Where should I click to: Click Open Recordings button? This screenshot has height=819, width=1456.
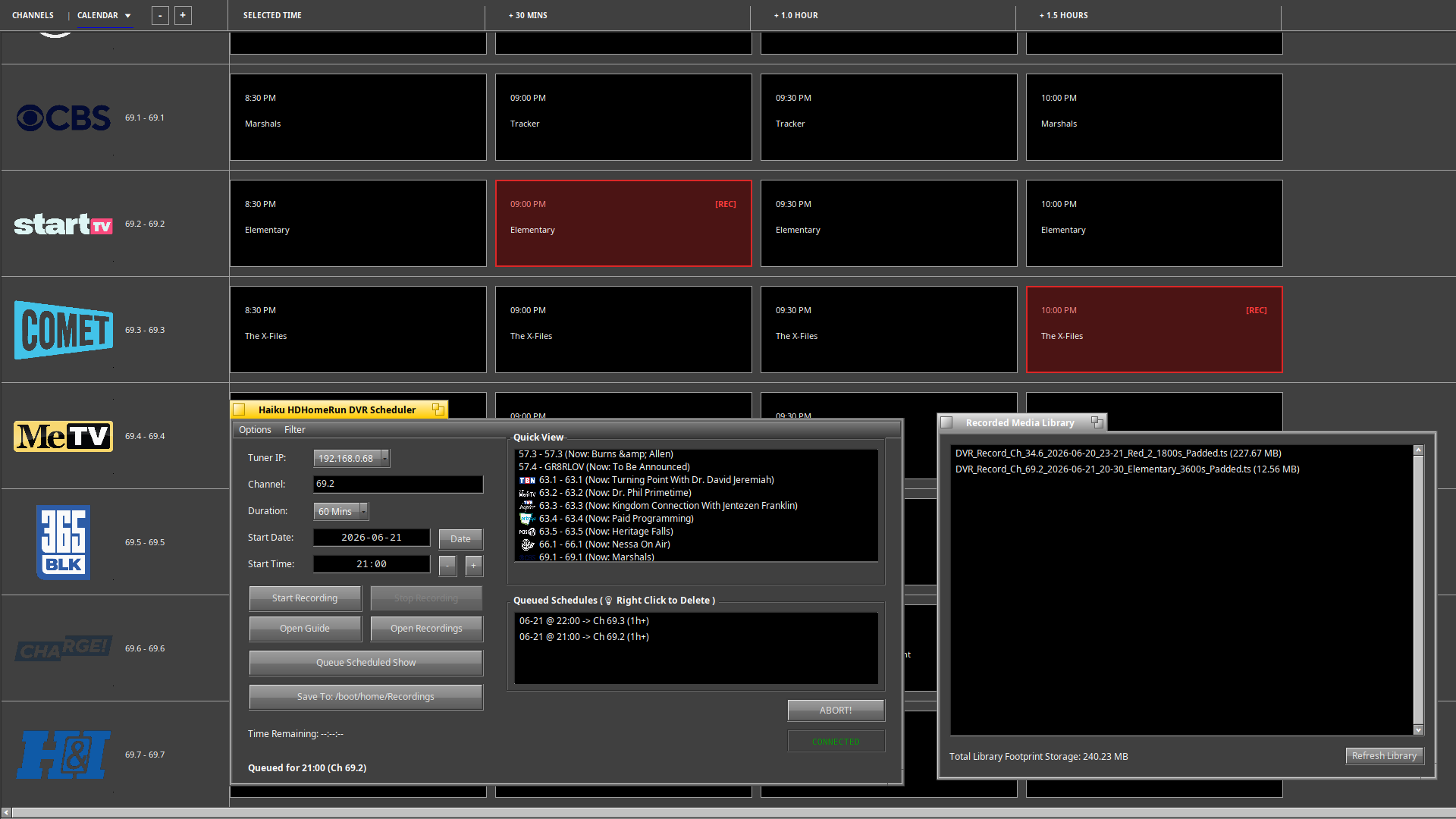pyautogui.click(x=426, y=629)
